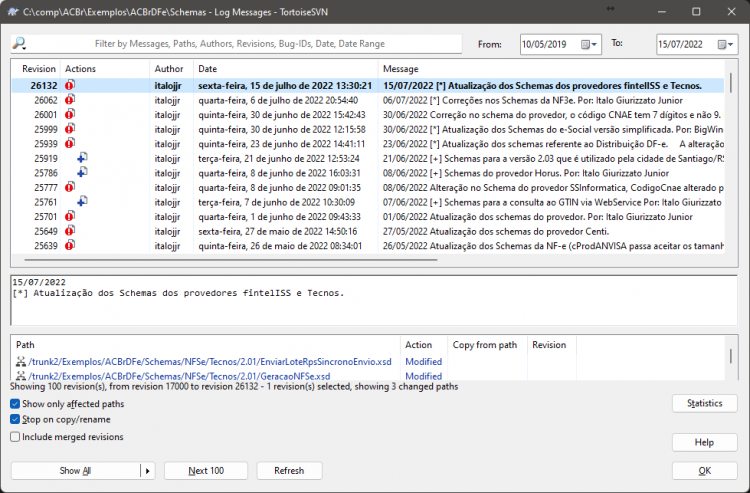Image resolution: width=750 pixels, height=493 pixels.
Task: Click the Message column header
Action: [x=550, y=69]
